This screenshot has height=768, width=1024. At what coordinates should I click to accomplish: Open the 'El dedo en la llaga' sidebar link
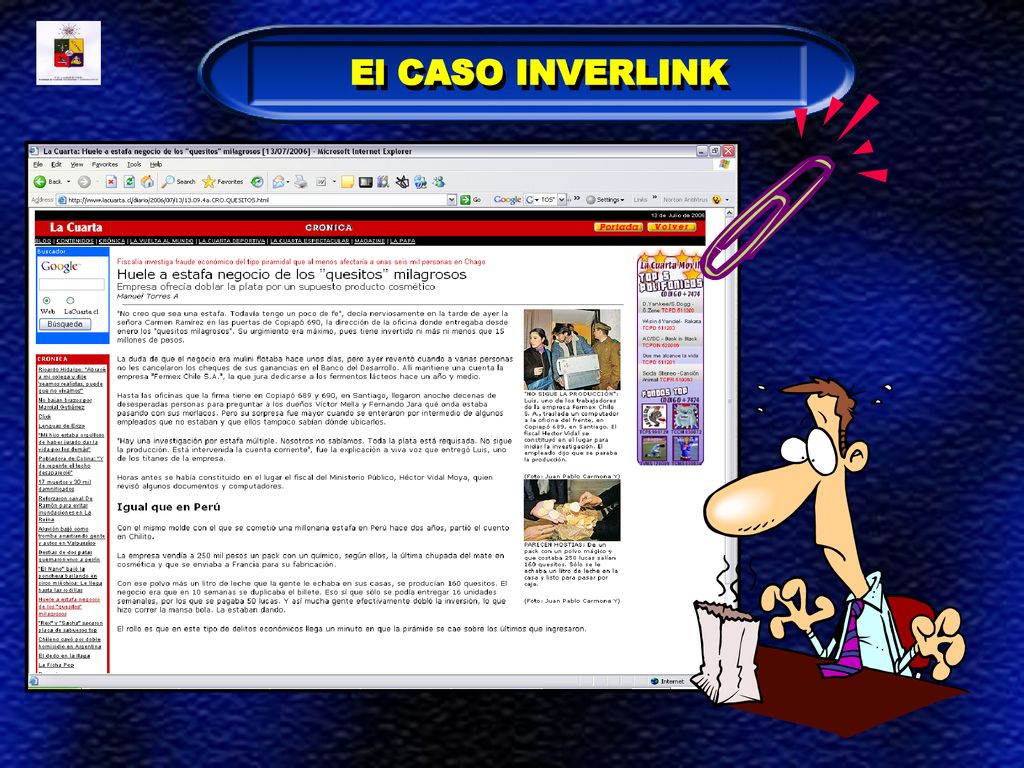64,656
